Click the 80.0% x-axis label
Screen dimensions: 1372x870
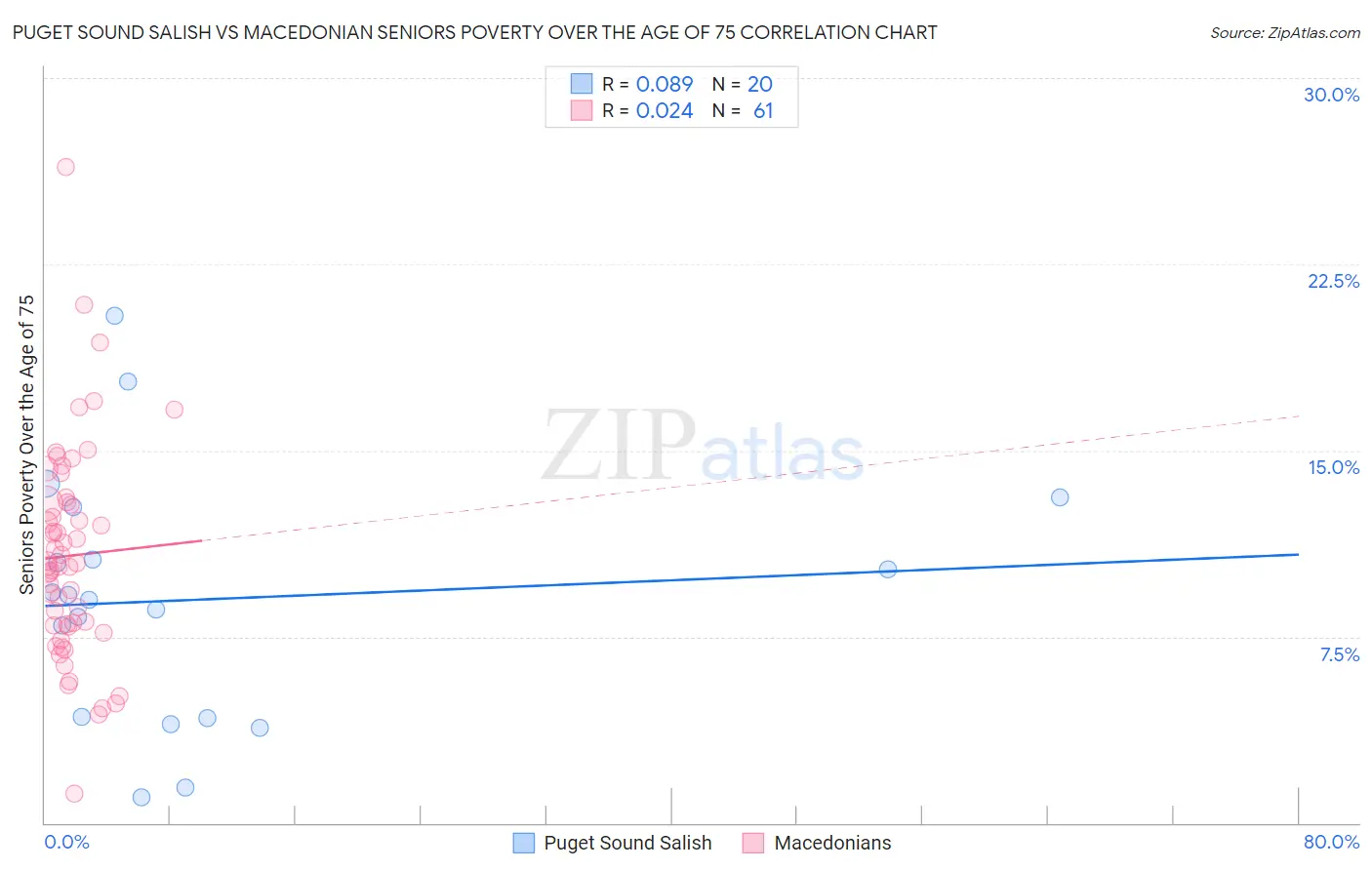1331,842
